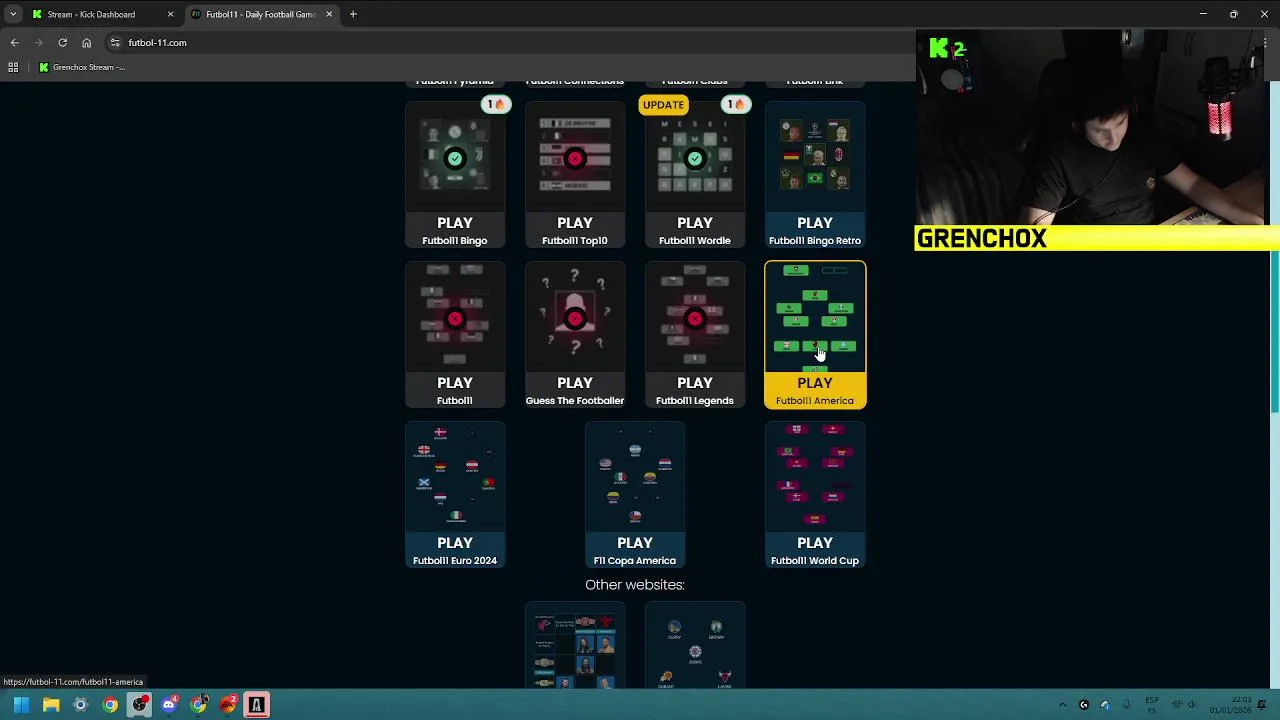
Task: Switch to OBS Studio in taskbar
Action: point(139,705)
